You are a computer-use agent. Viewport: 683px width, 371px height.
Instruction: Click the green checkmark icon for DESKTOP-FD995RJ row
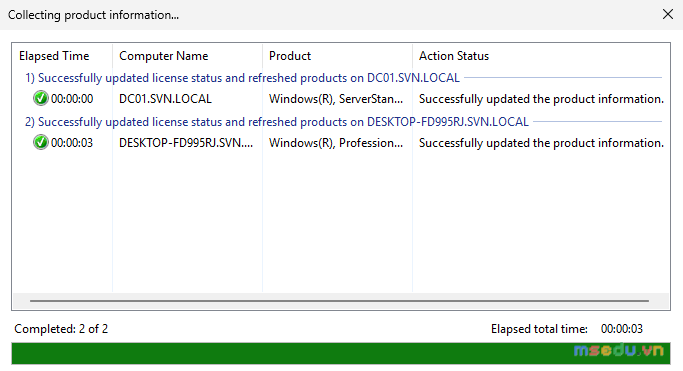(x=41, y=142)
